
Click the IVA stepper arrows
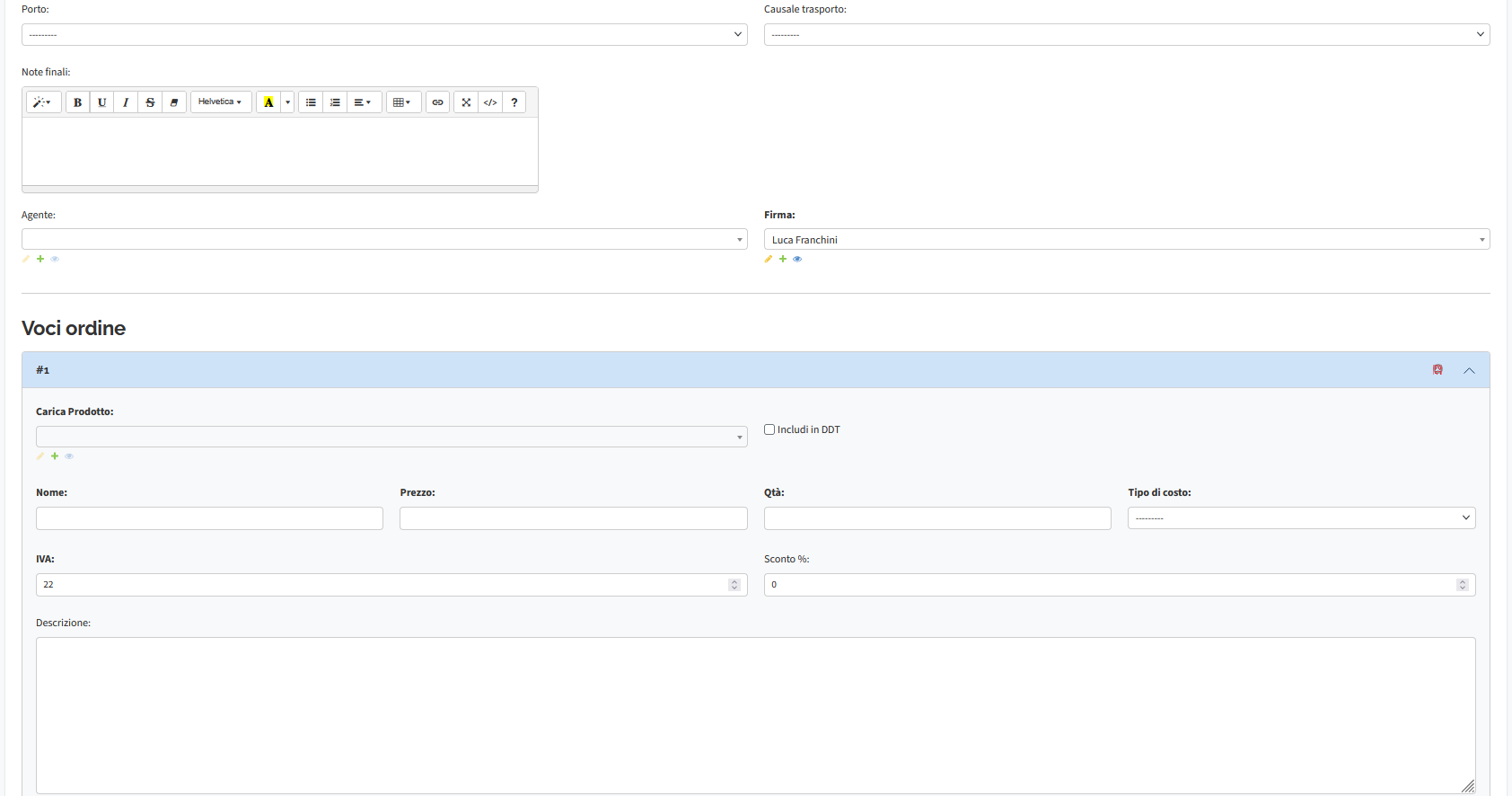[x=734, y=585]
